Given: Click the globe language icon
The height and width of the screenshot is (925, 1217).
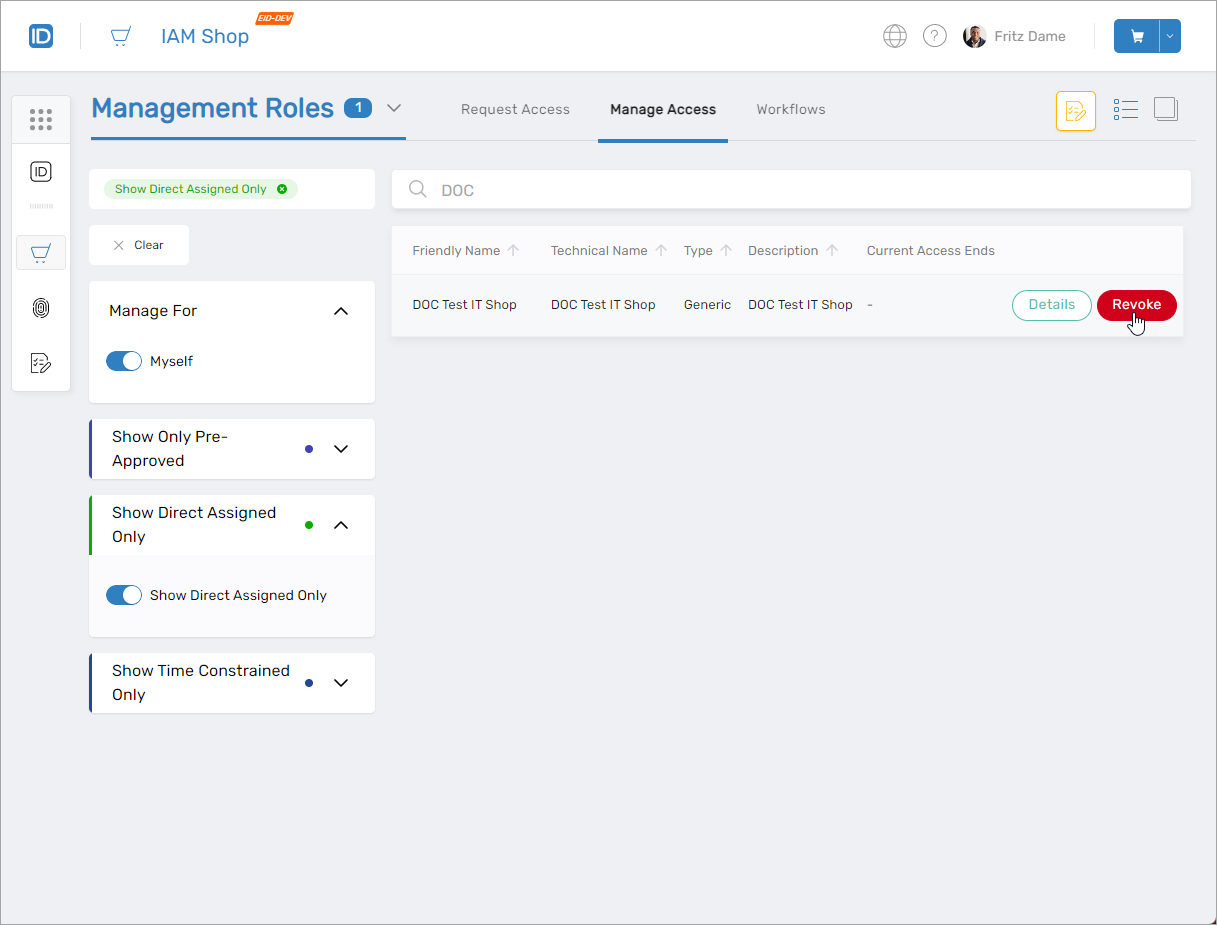Looking at the screenshot, I should tap(894, 36).
